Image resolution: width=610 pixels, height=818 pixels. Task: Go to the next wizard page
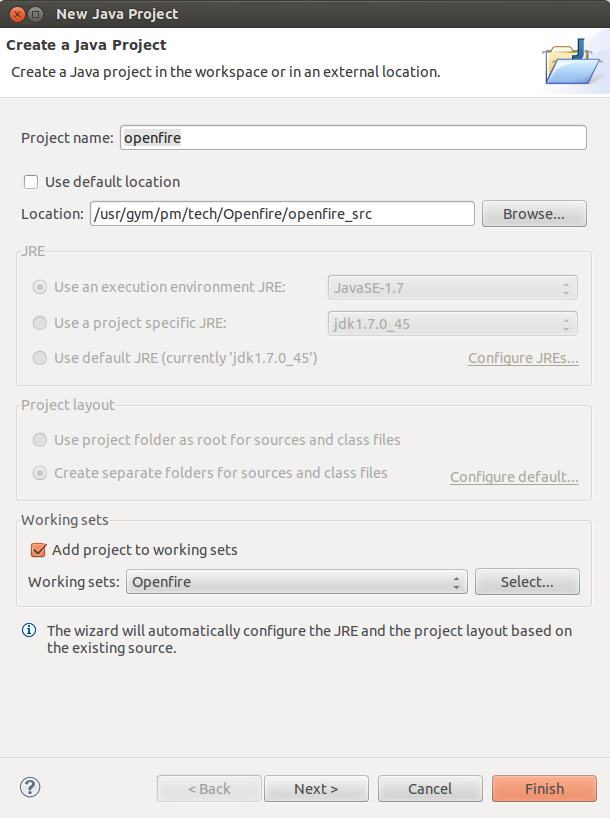point(316,788)
